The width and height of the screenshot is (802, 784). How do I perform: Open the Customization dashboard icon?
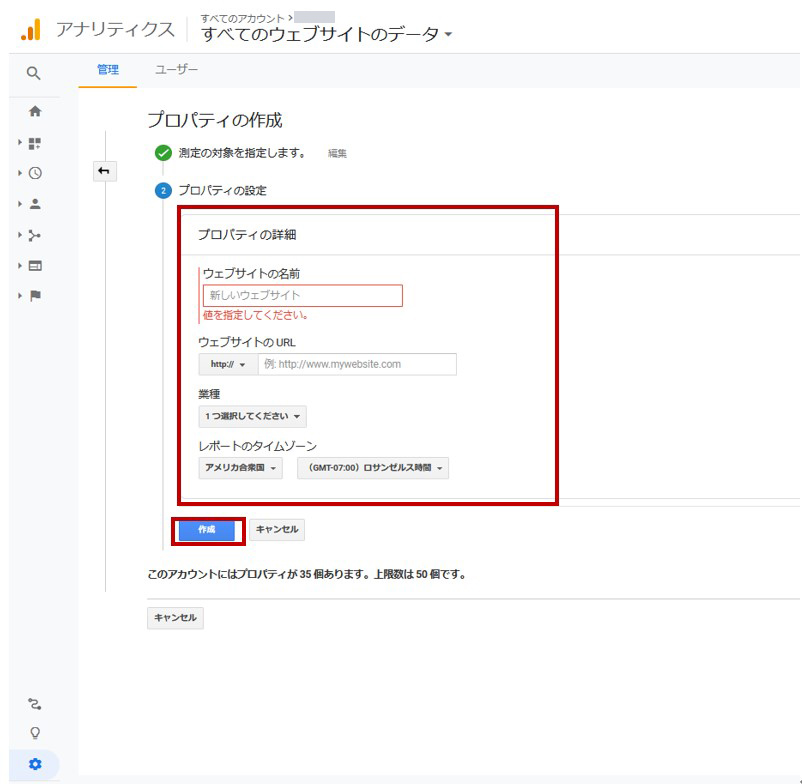35,143
